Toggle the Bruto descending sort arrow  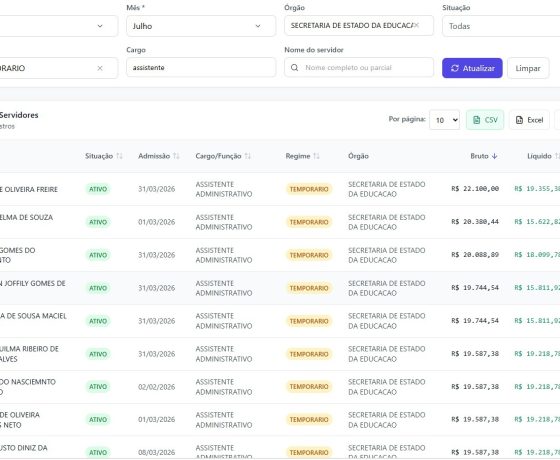(x=494, y=156)
